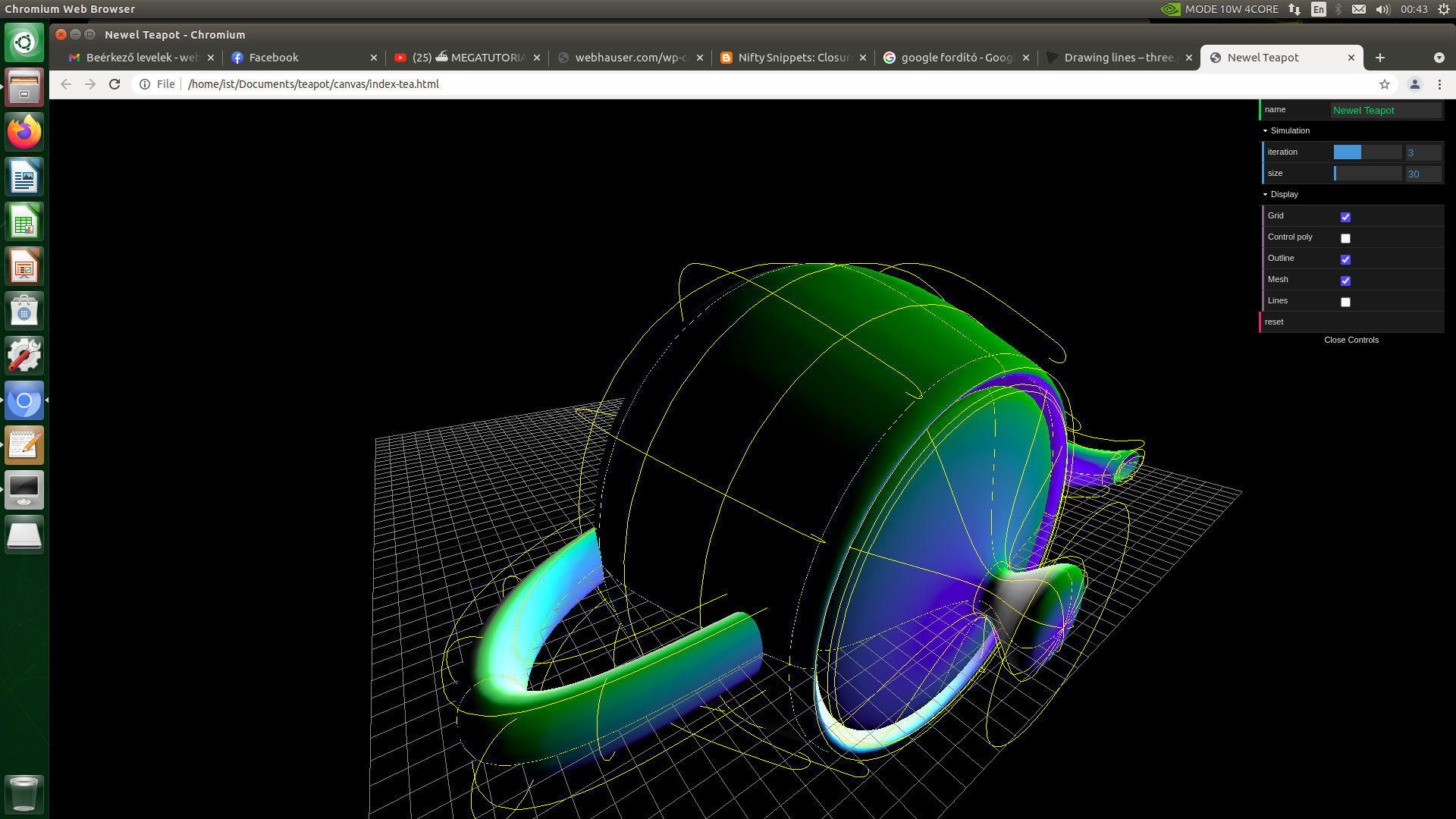Collapse the Display folder
The height and width of the screenshot is (819, 1456).
click(1284, 194)
